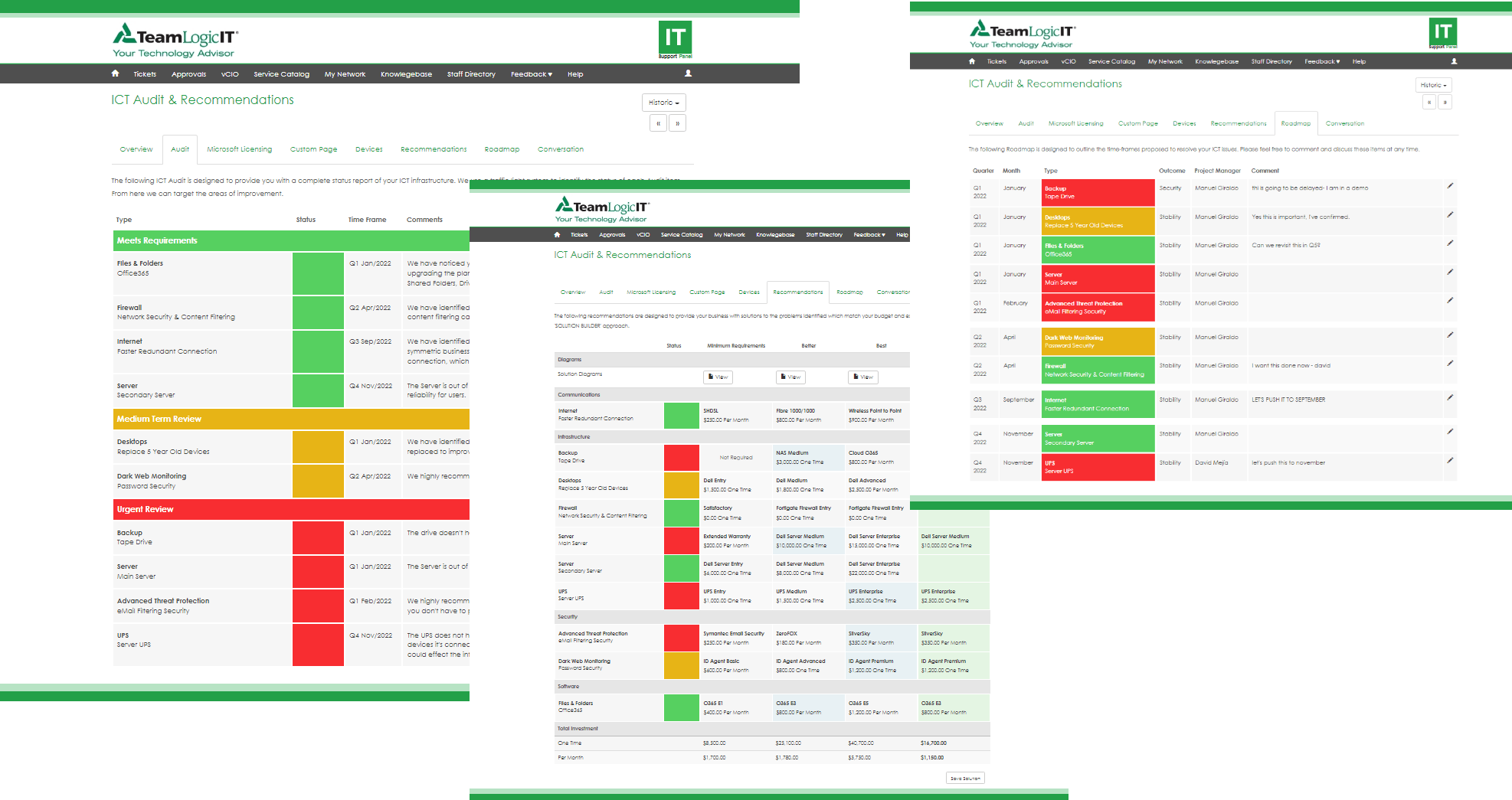Edit the UPS Server UPS roadmap row via its pencil icon
The height and width of the screenshot is (800, 1512).
[1450, 461]
